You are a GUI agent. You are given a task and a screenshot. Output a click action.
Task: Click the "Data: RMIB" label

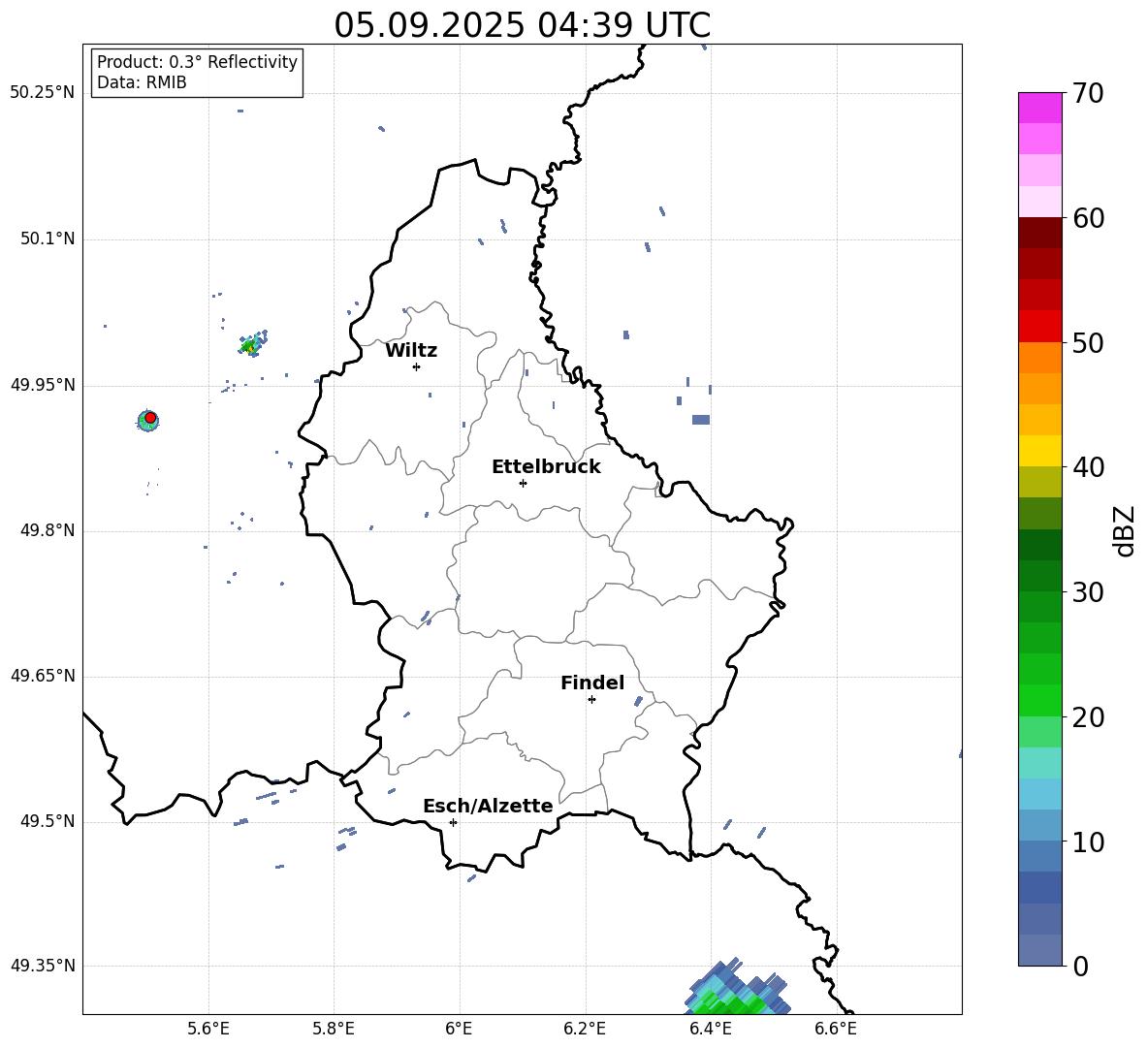pos(142,82)
